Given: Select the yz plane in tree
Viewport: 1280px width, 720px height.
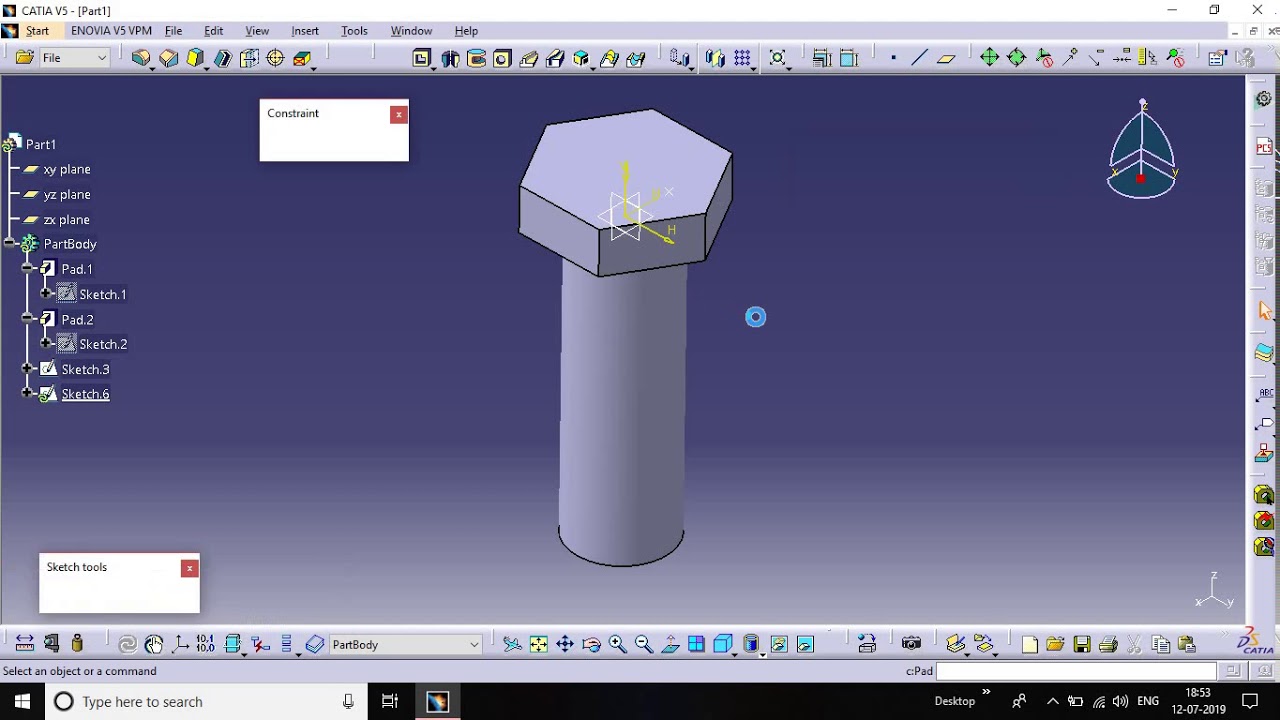Looking at the screenshot, I should (x=67, y=194).
